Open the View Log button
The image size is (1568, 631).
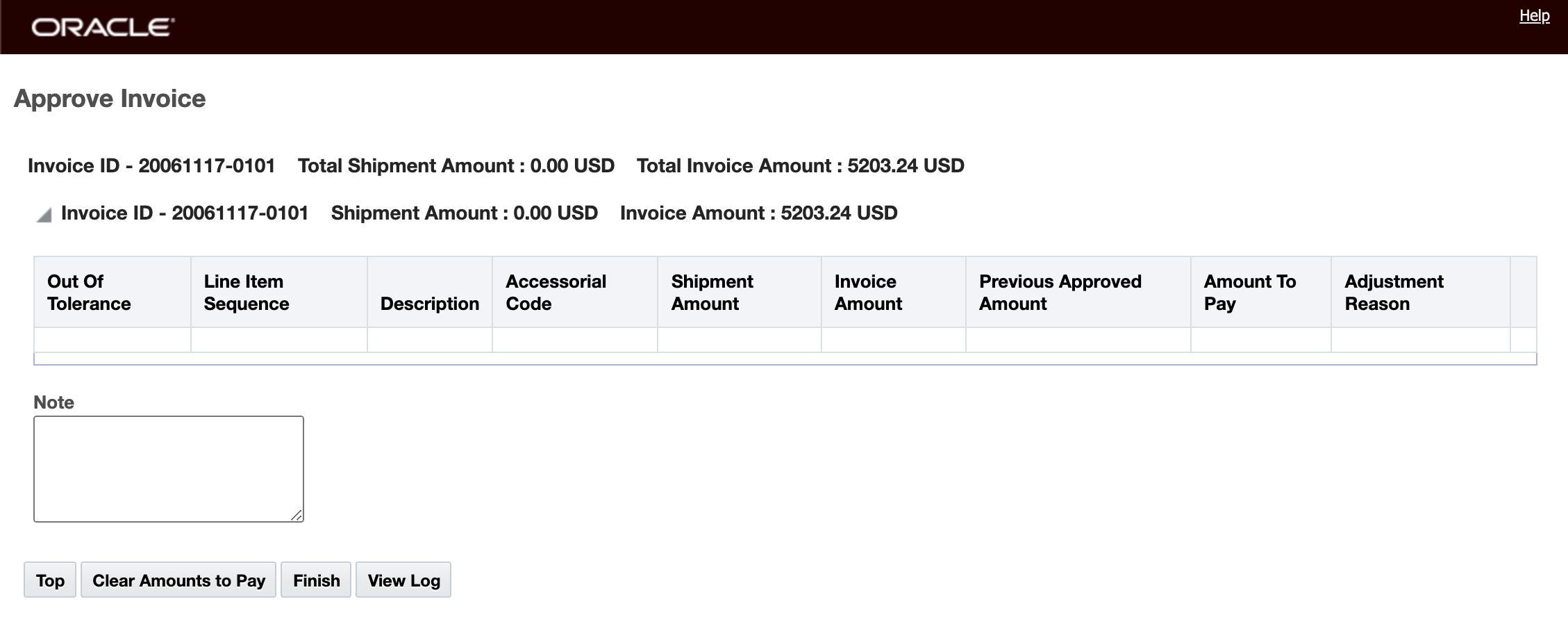tap(403, 580)
